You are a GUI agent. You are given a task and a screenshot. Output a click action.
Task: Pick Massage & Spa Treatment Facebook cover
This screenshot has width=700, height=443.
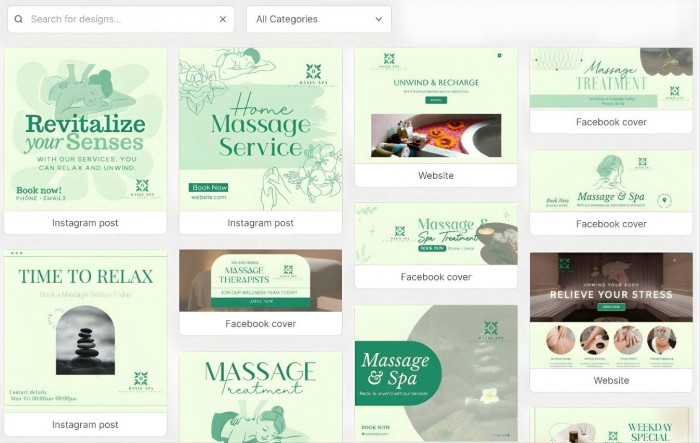tap(435, 234)
